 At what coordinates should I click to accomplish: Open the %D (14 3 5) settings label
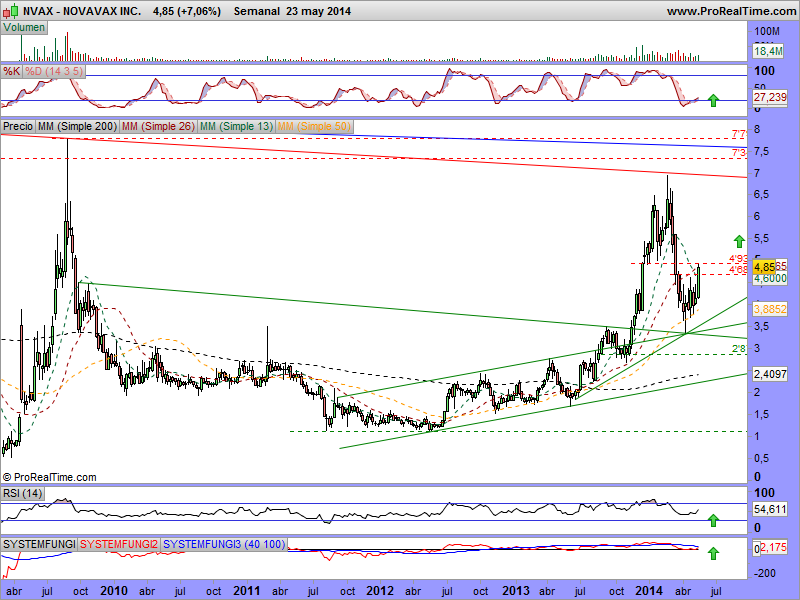[x=54, y=71]
